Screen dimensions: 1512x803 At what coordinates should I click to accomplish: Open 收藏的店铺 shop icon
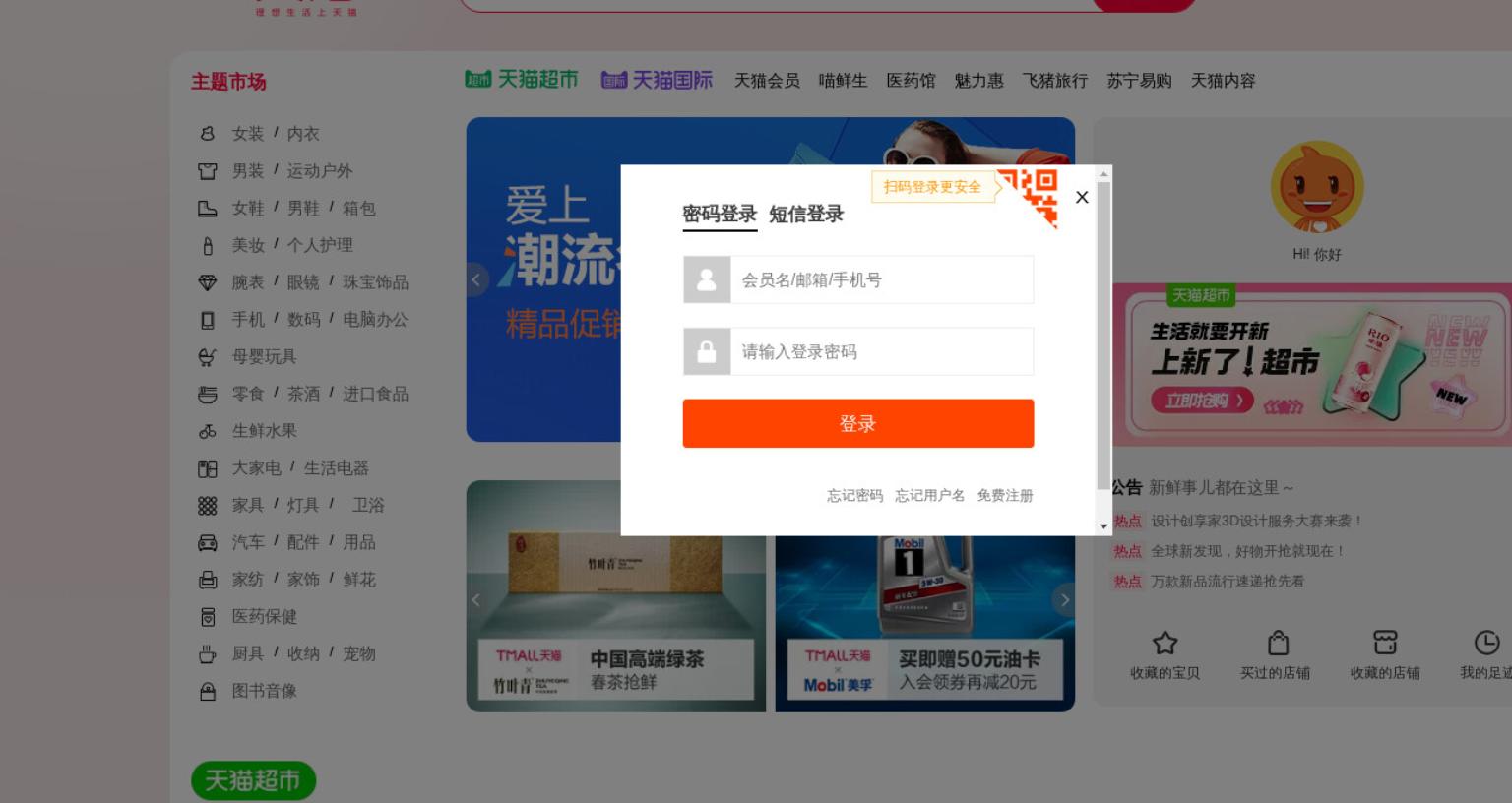point(1385,643)
